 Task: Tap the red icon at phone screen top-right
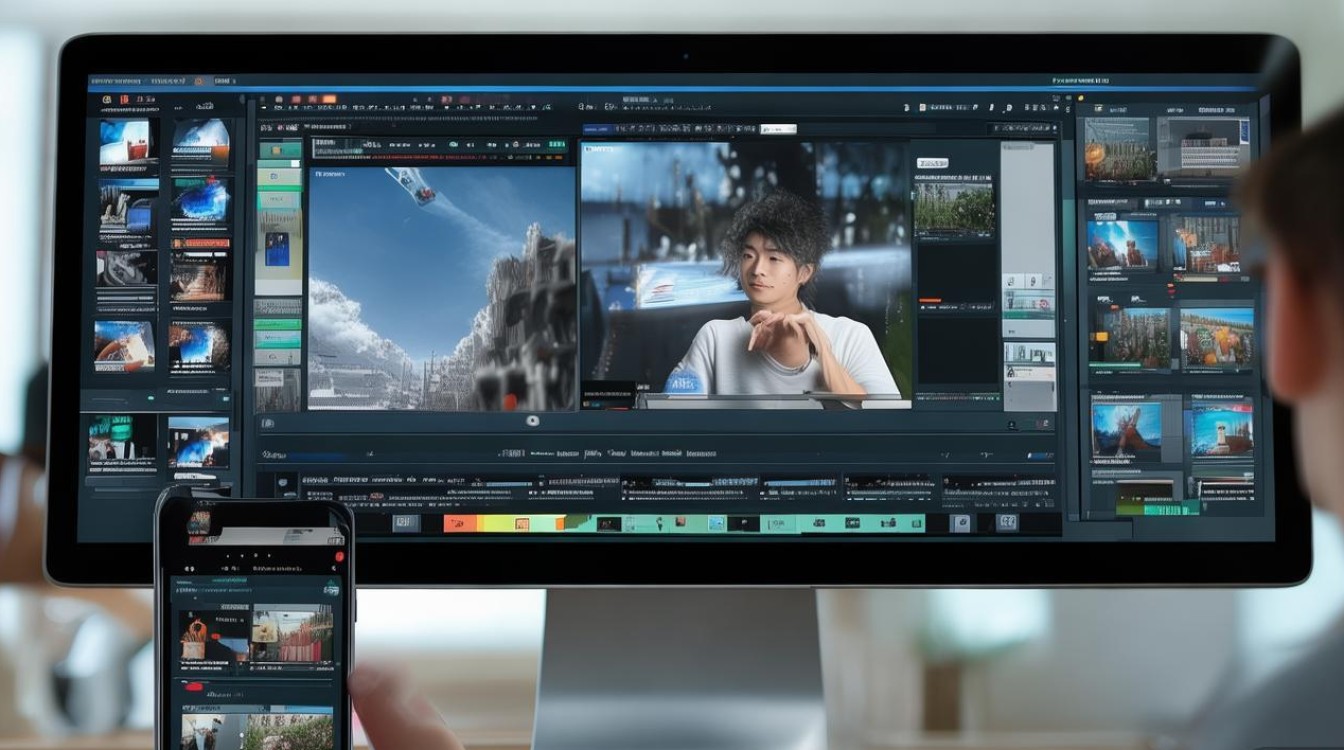pyautogui.click(x=339, y=557)
